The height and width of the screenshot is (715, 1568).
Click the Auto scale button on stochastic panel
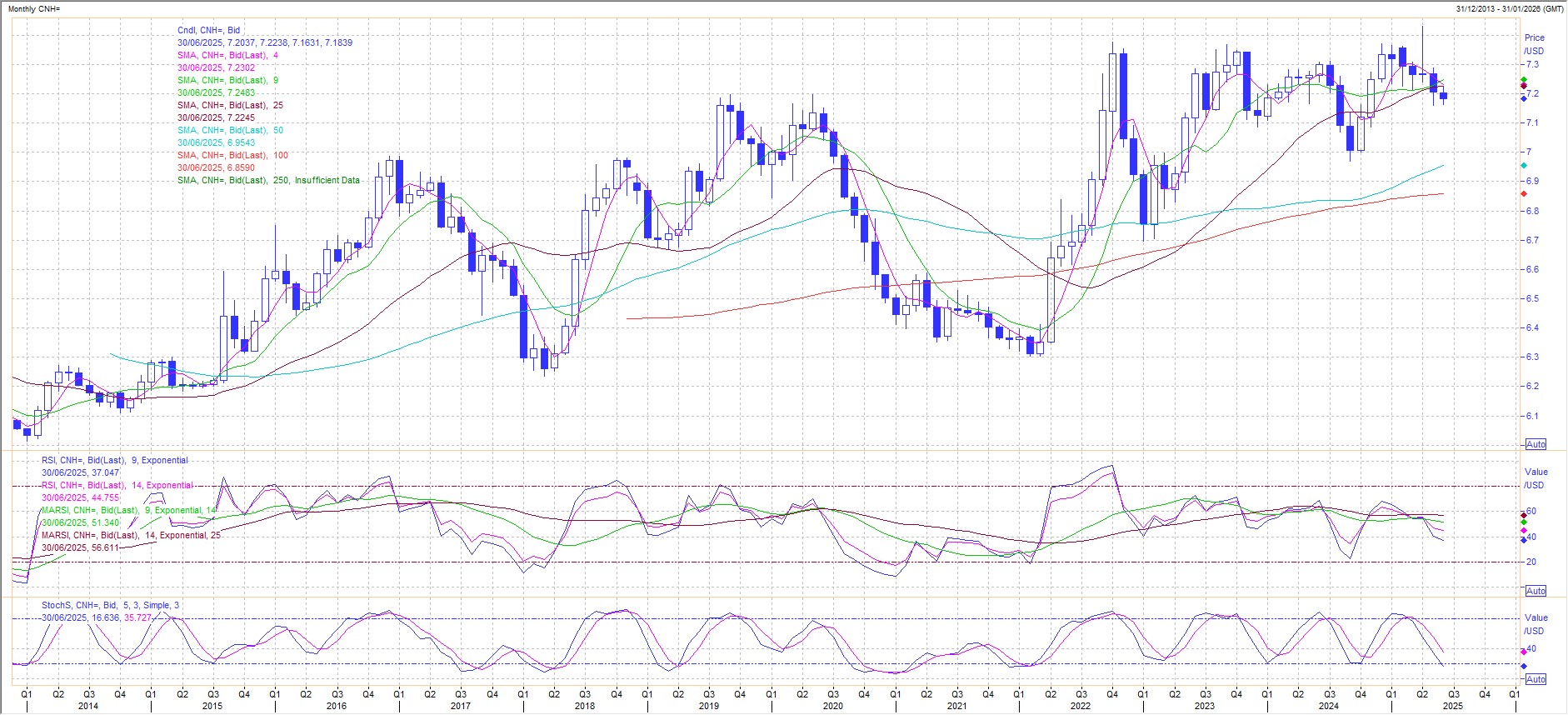click(1536, 679)
